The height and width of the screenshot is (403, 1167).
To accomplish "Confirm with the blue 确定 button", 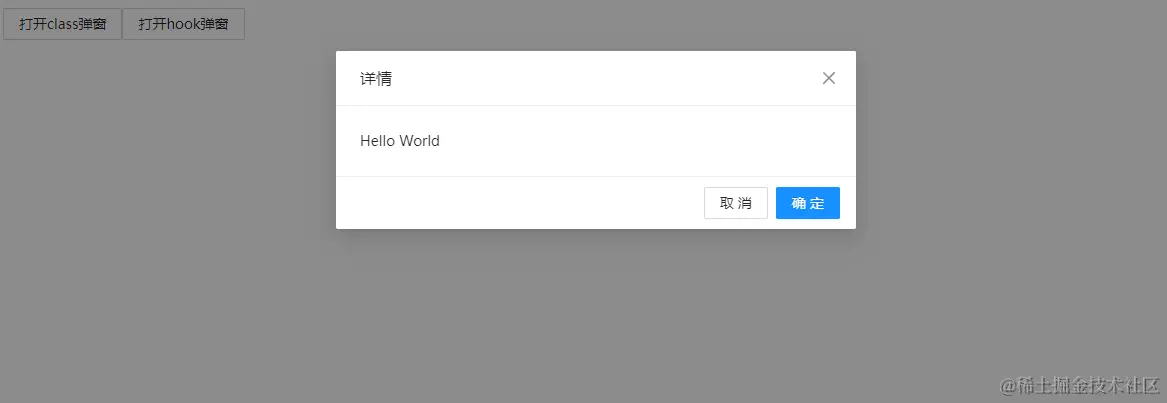I will click(x=808, y=203).
